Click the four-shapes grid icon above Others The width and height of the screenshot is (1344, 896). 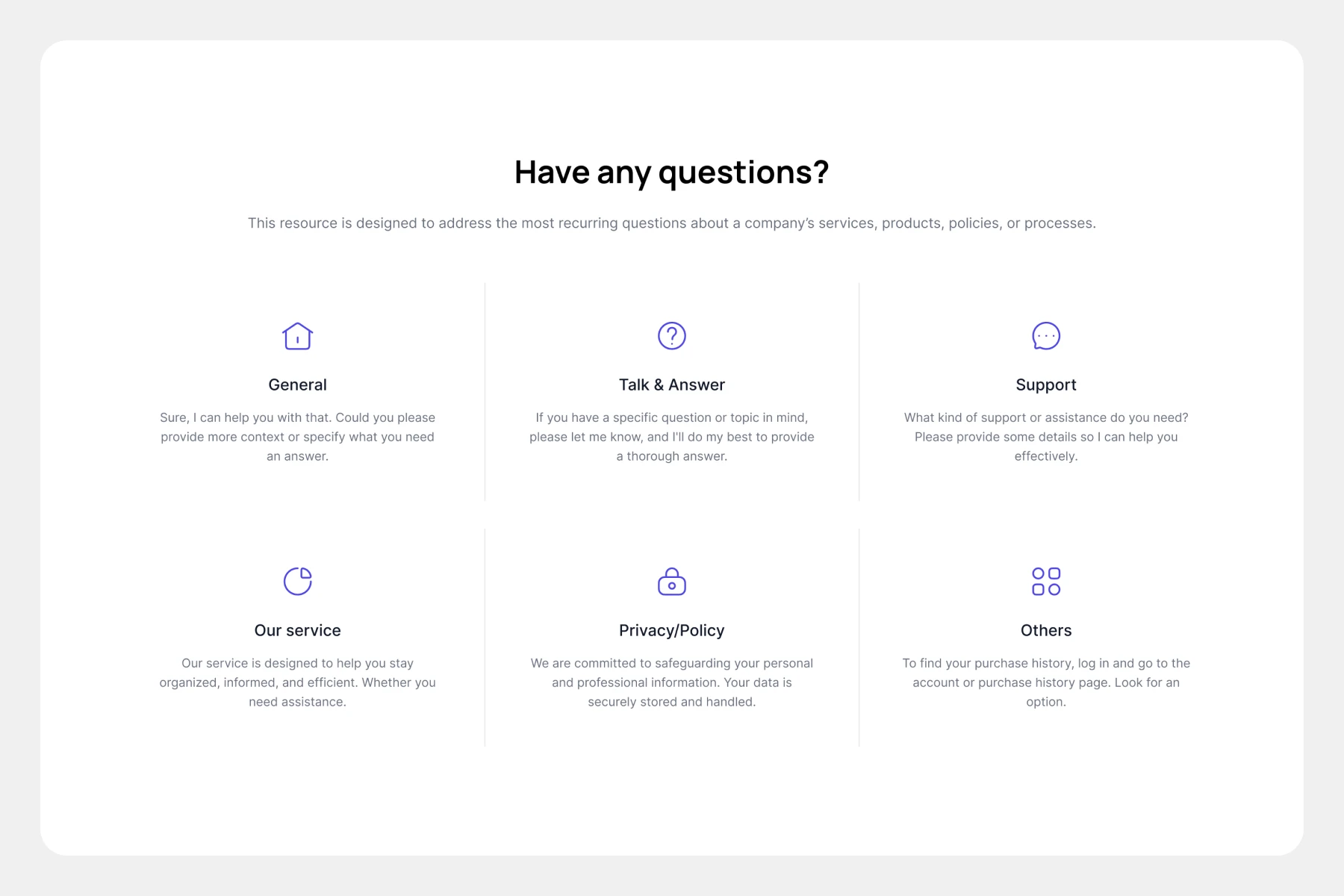tap(1046, 581)
